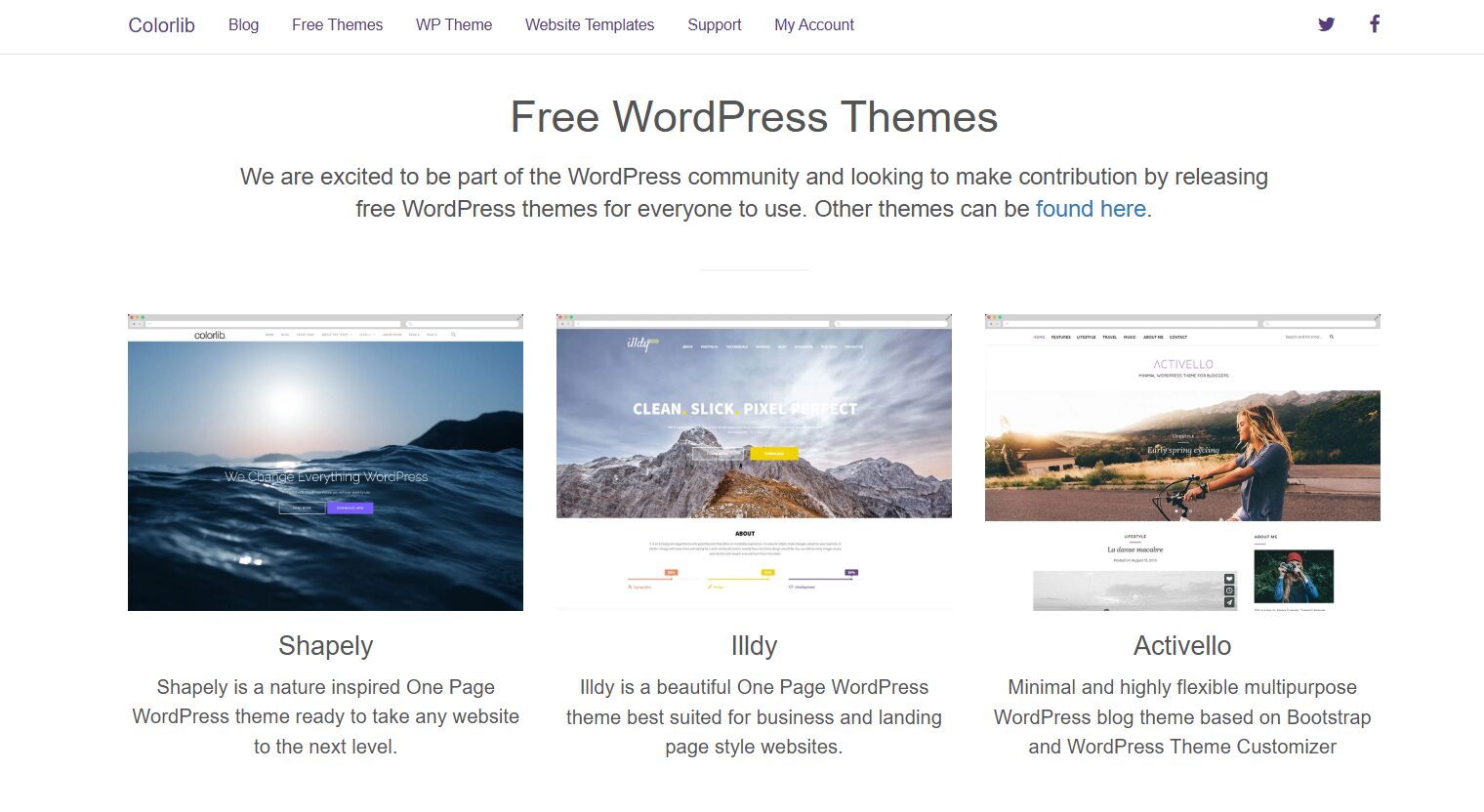Click the Activello description paragraph

click(1182, 717)
